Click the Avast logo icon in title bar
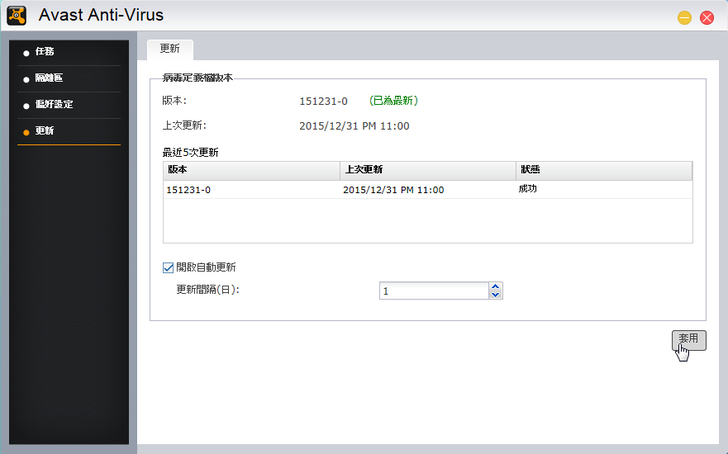This screenshot has width=728, height=454. point(16,16)
